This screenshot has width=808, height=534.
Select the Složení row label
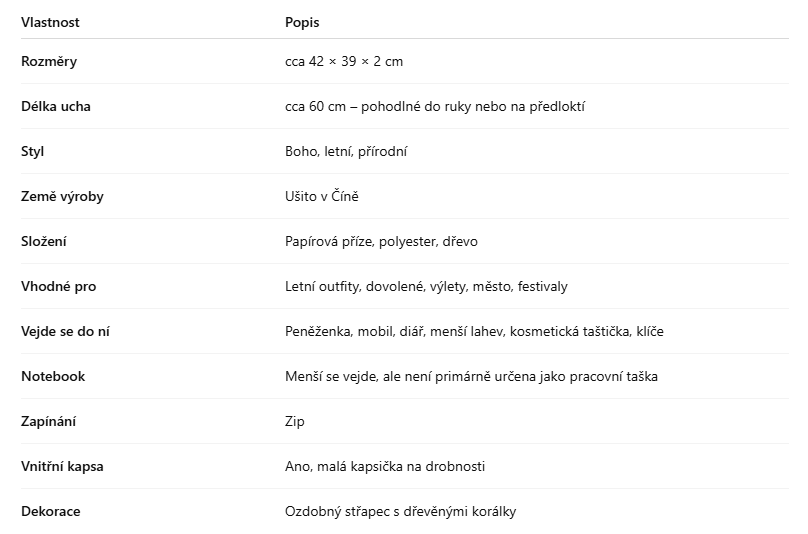tap(44, 241)
